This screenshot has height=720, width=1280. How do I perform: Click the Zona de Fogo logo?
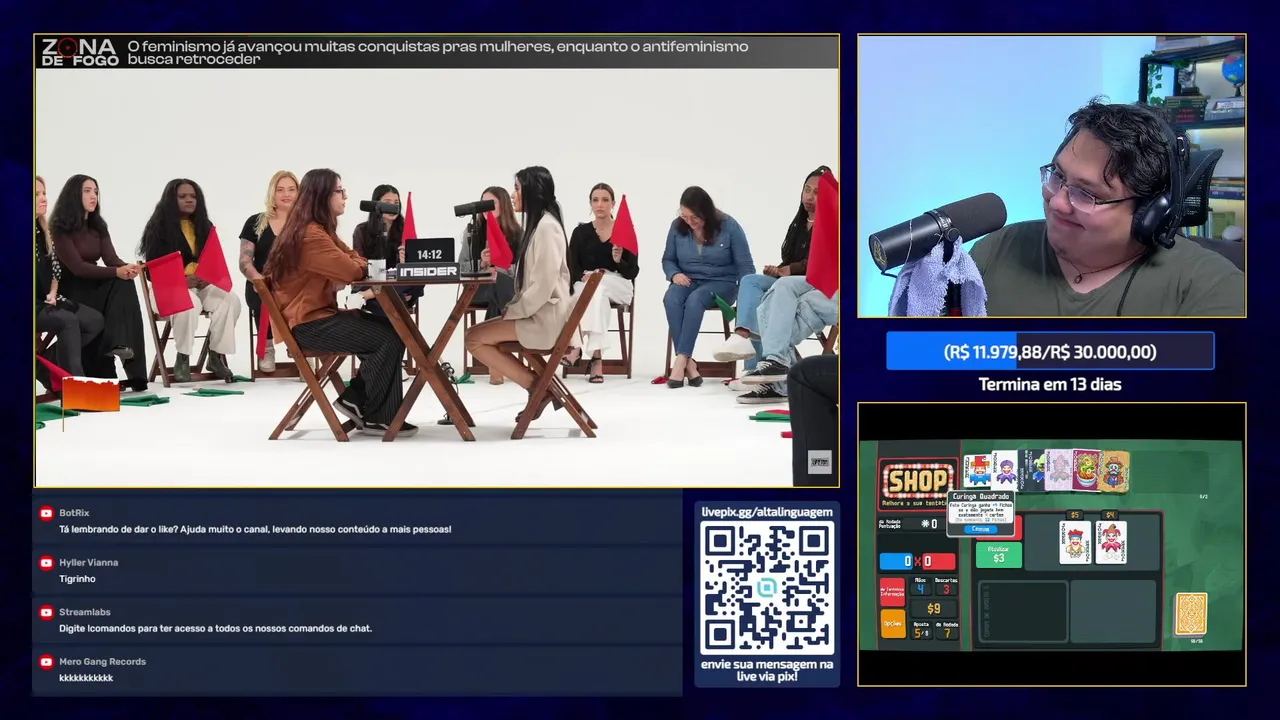click(x=80, y=52)
